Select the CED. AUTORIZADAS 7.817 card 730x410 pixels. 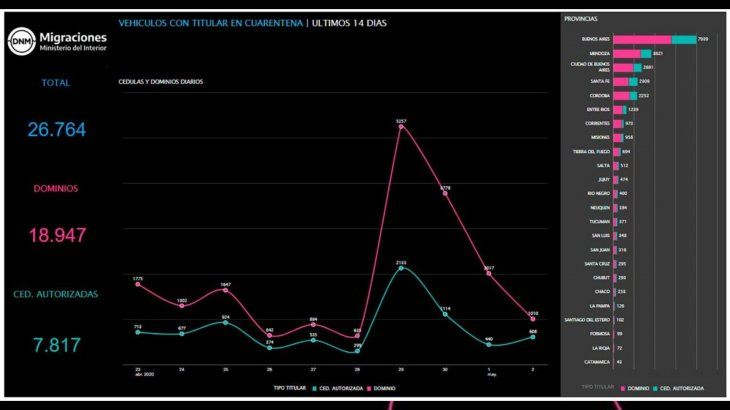click(56, 343)
